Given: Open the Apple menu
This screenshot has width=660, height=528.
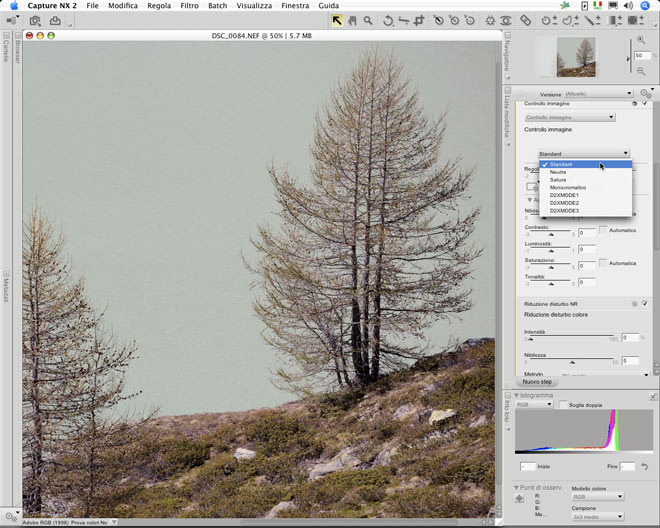Looking at the screenshot, I should pos(14,5).
